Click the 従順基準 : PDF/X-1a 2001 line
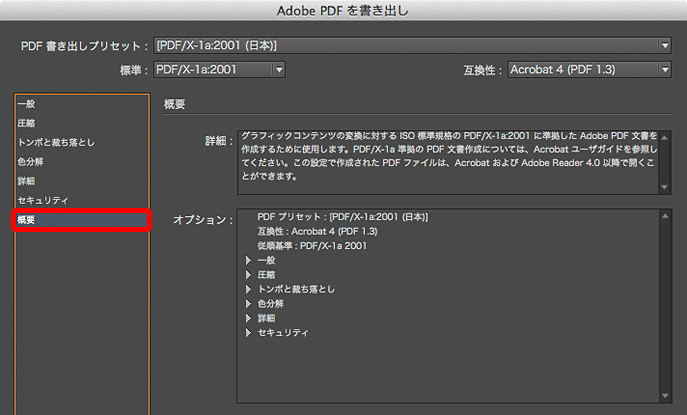This screenshot has height=415, width=687. [312, 246]
